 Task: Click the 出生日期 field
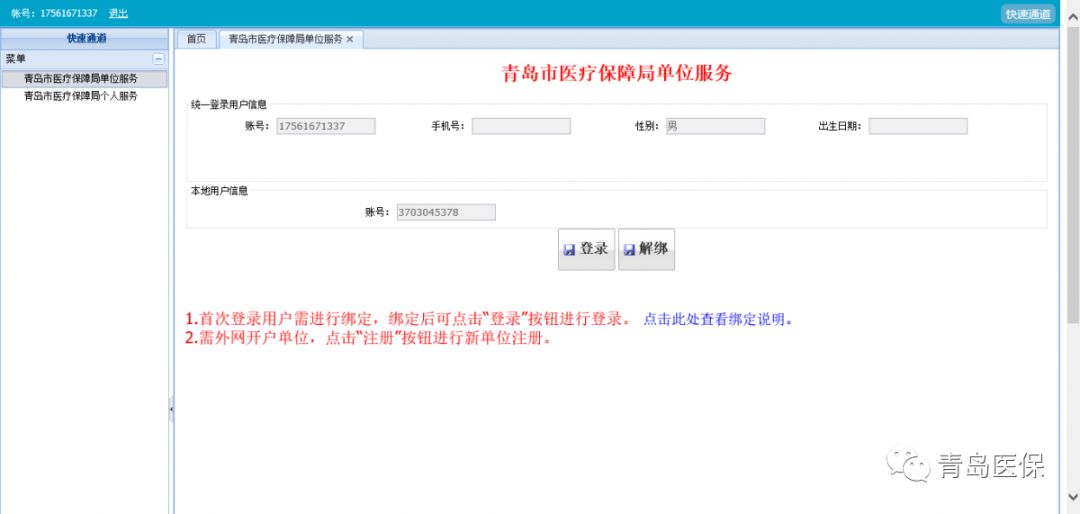tap(917, 126)
